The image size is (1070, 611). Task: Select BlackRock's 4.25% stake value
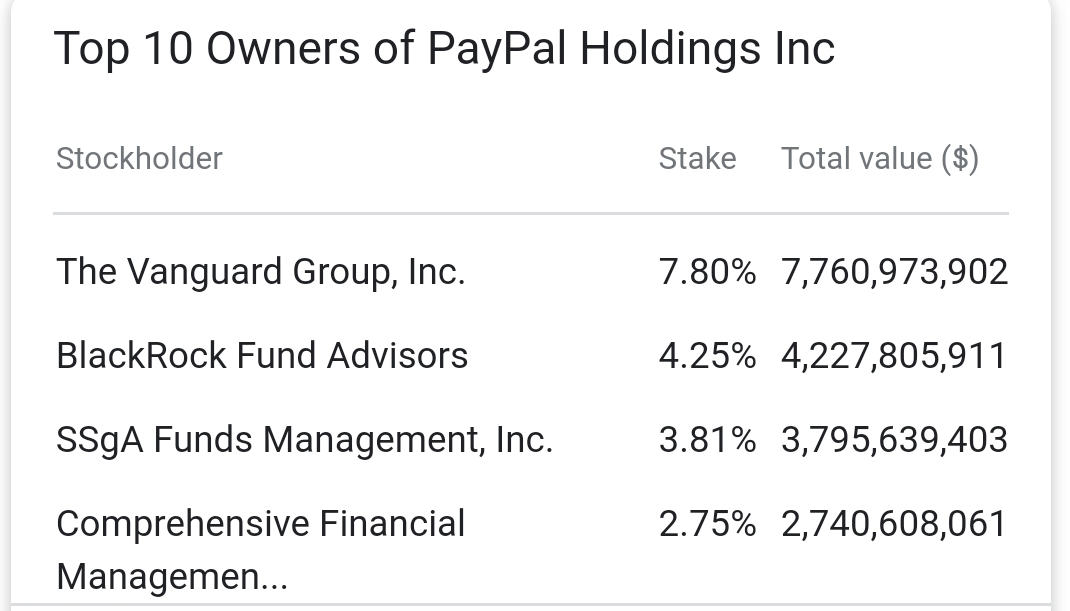pos(707,355)
